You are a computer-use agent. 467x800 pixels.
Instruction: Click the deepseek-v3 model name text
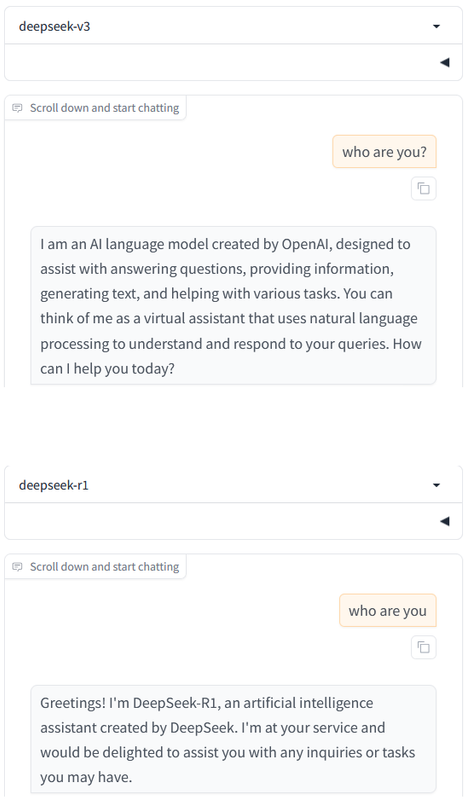click(55, 27)
